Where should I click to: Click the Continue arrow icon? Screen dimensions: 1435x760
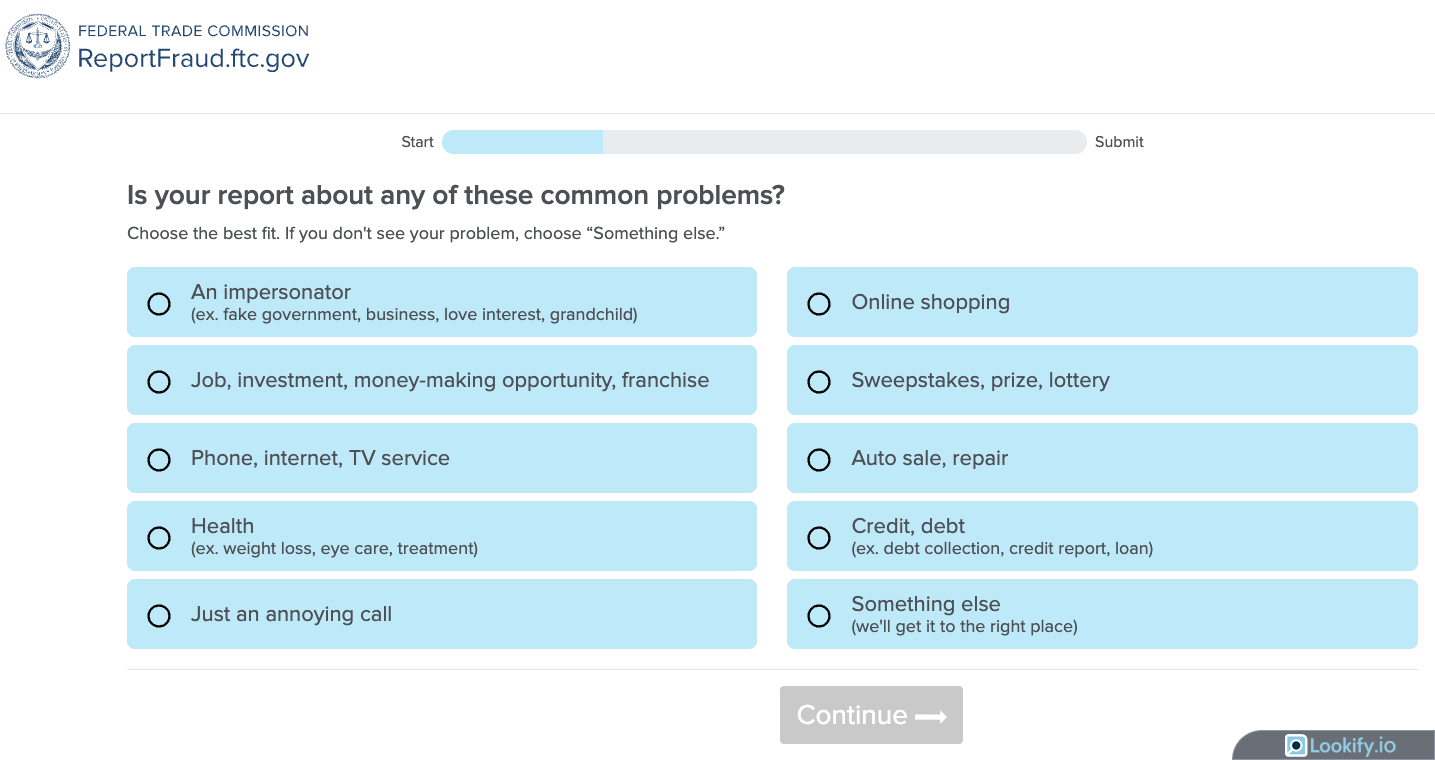tap(931, 716)
